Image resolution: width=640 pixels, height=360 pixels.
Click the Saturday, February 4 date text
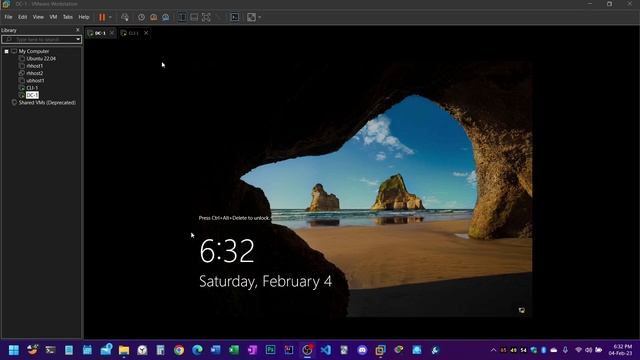pos(265,282)
